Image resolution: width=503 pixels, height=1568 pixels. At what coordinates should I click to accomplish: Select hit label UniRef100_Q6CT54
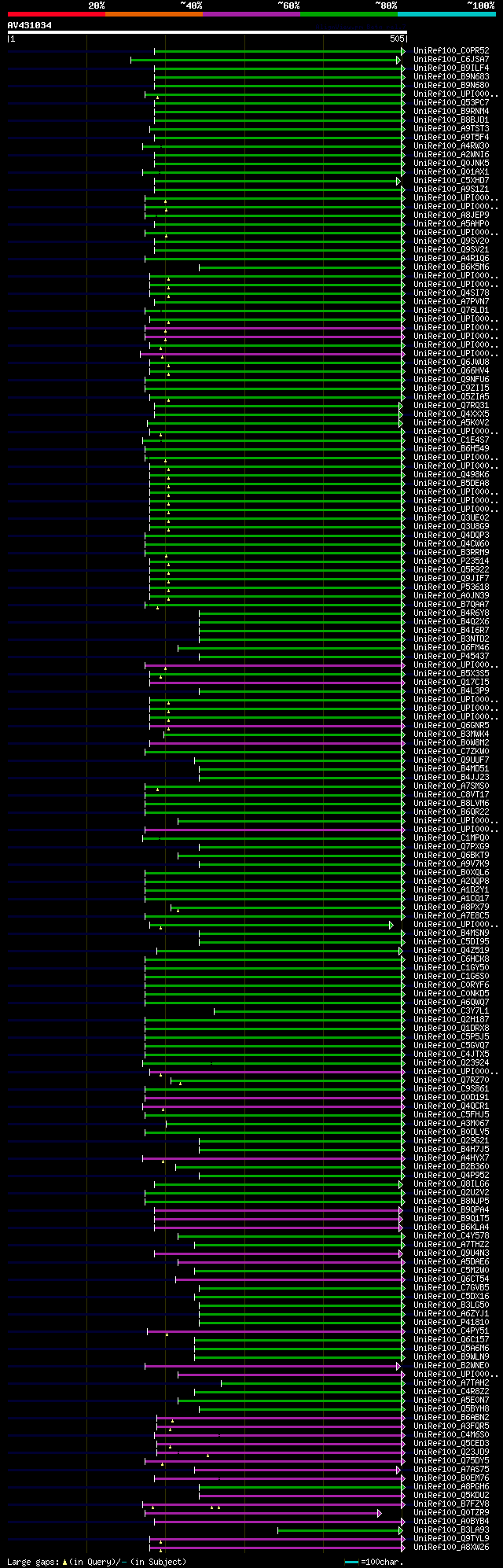pyautogui.click(x=451, y=1279)
